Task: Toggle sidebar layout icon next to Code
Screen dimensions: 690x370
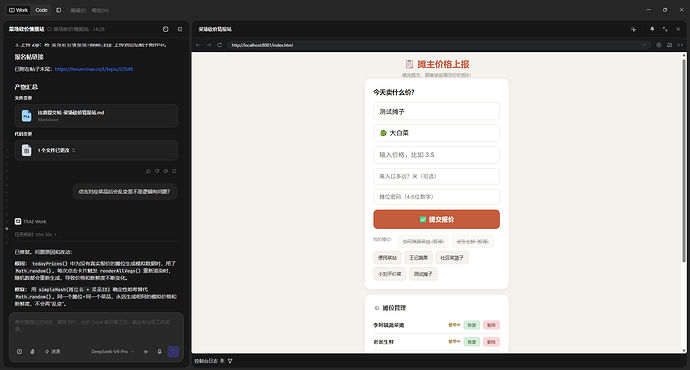Action: 59,10
